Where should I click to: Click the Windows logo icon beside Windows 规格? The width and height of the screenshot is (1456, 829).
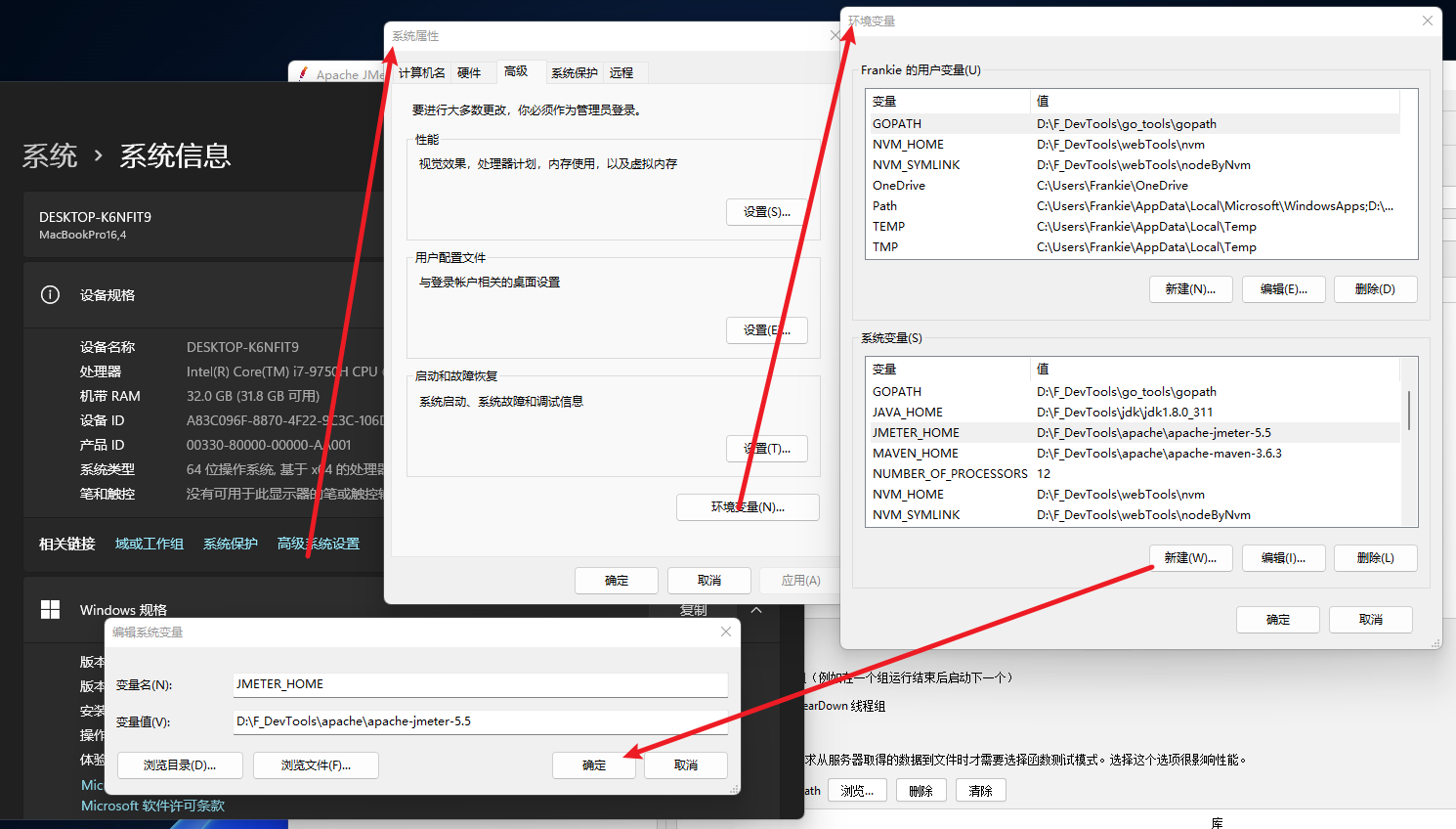point(51,610)
